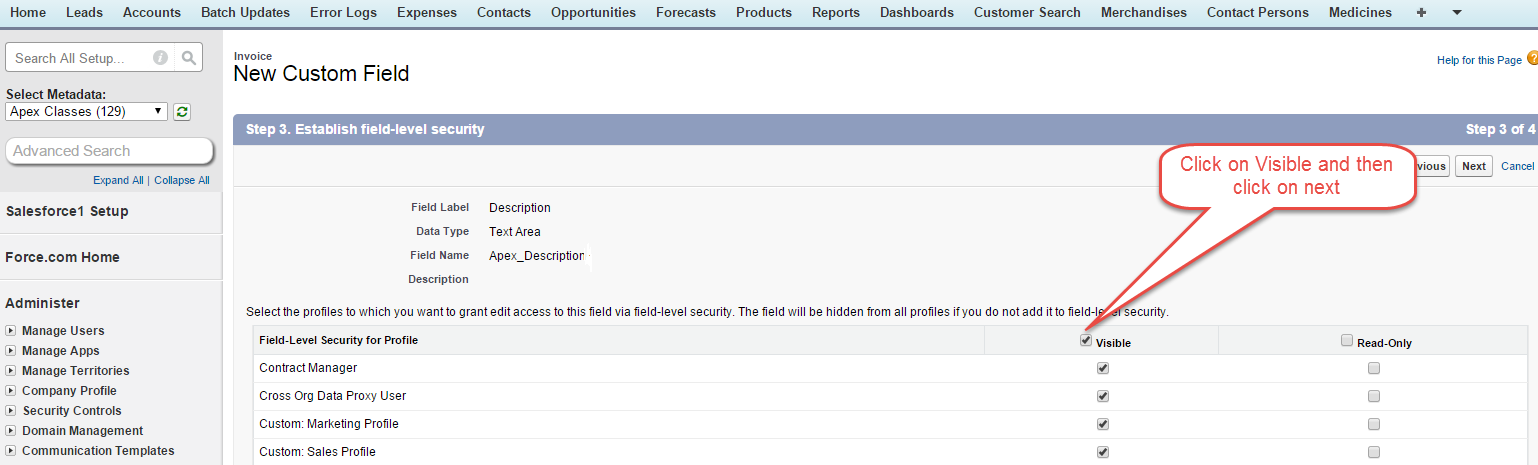Click the plus tab to add tabs
Screen dimensions: 1538x465
(1422, 13)
